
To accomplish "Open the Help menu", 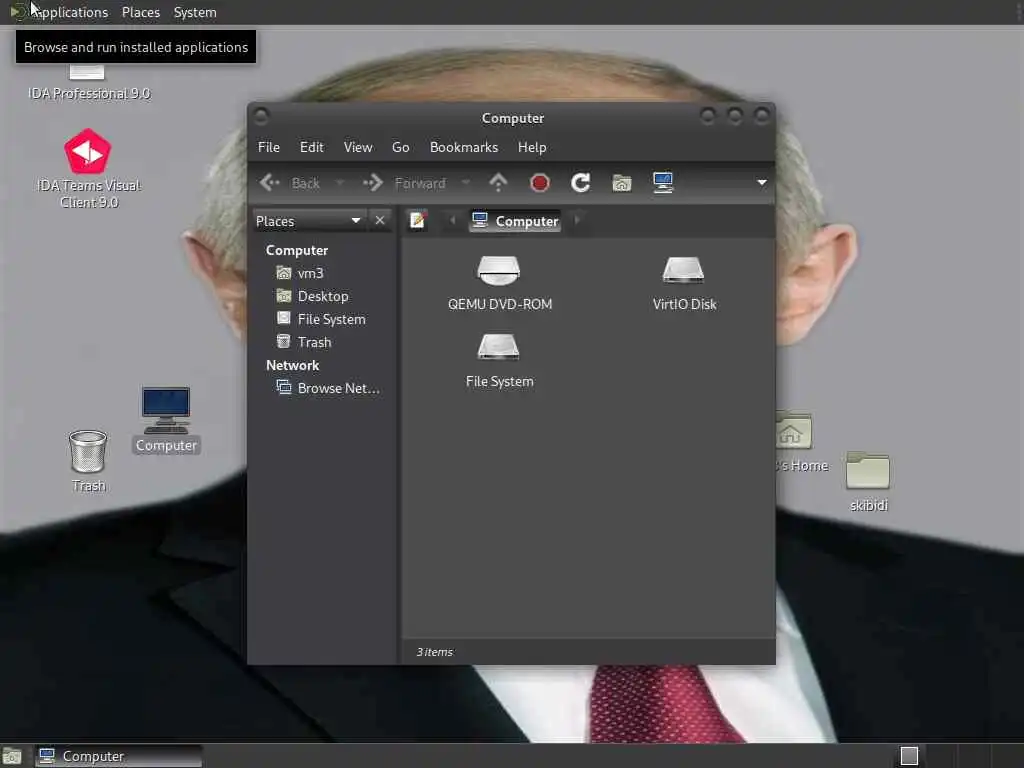I will (532, 148).
